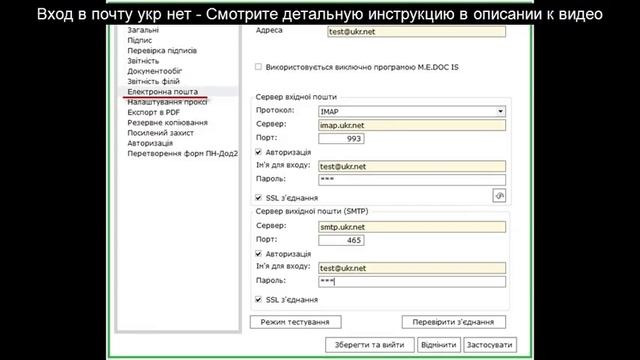Open Налаштування проксі section
The width and height of the screenshot is (640, 360).
167,102
